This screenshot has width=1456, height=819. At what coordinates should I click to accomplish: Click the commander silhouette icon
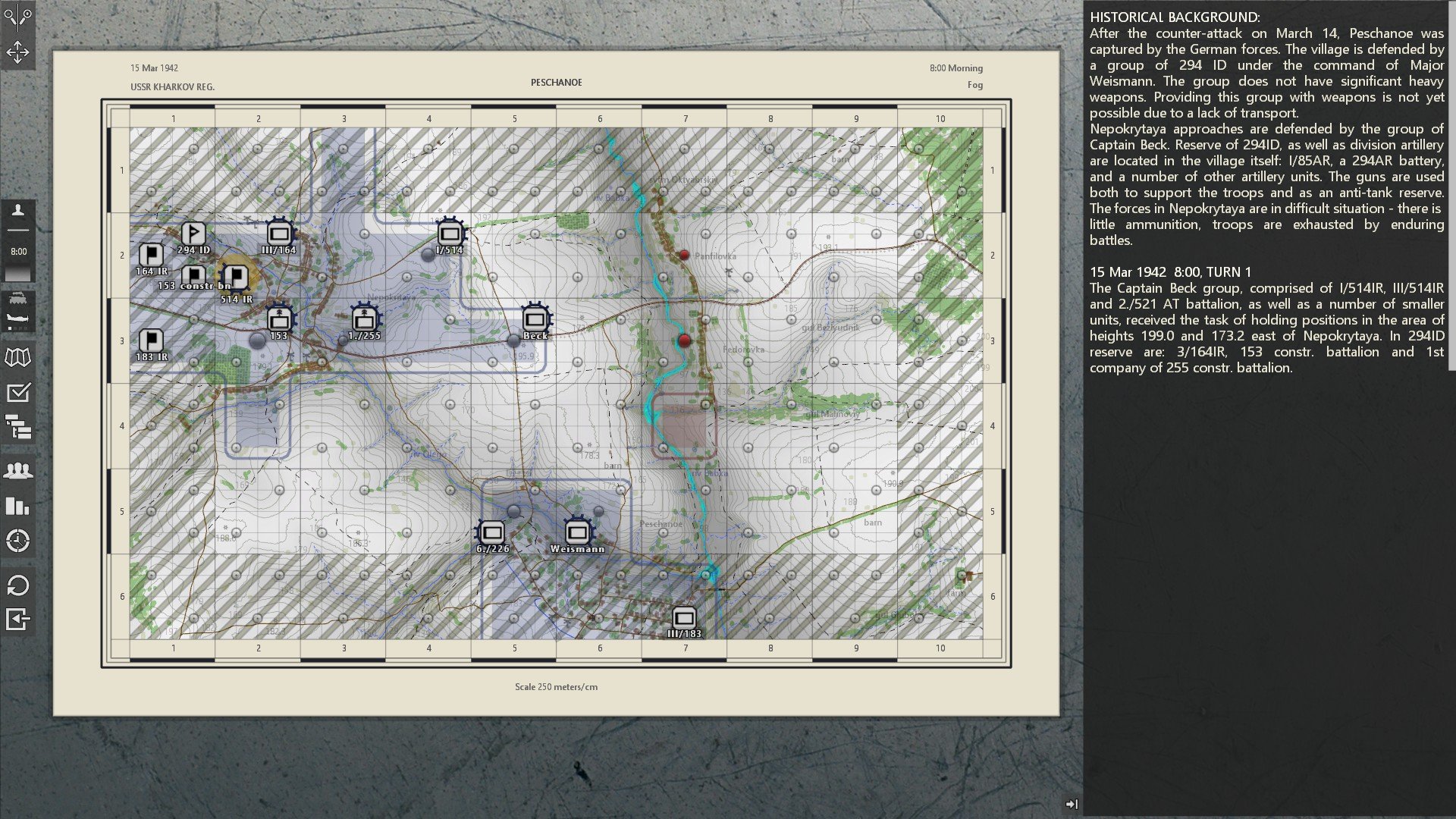17,211
